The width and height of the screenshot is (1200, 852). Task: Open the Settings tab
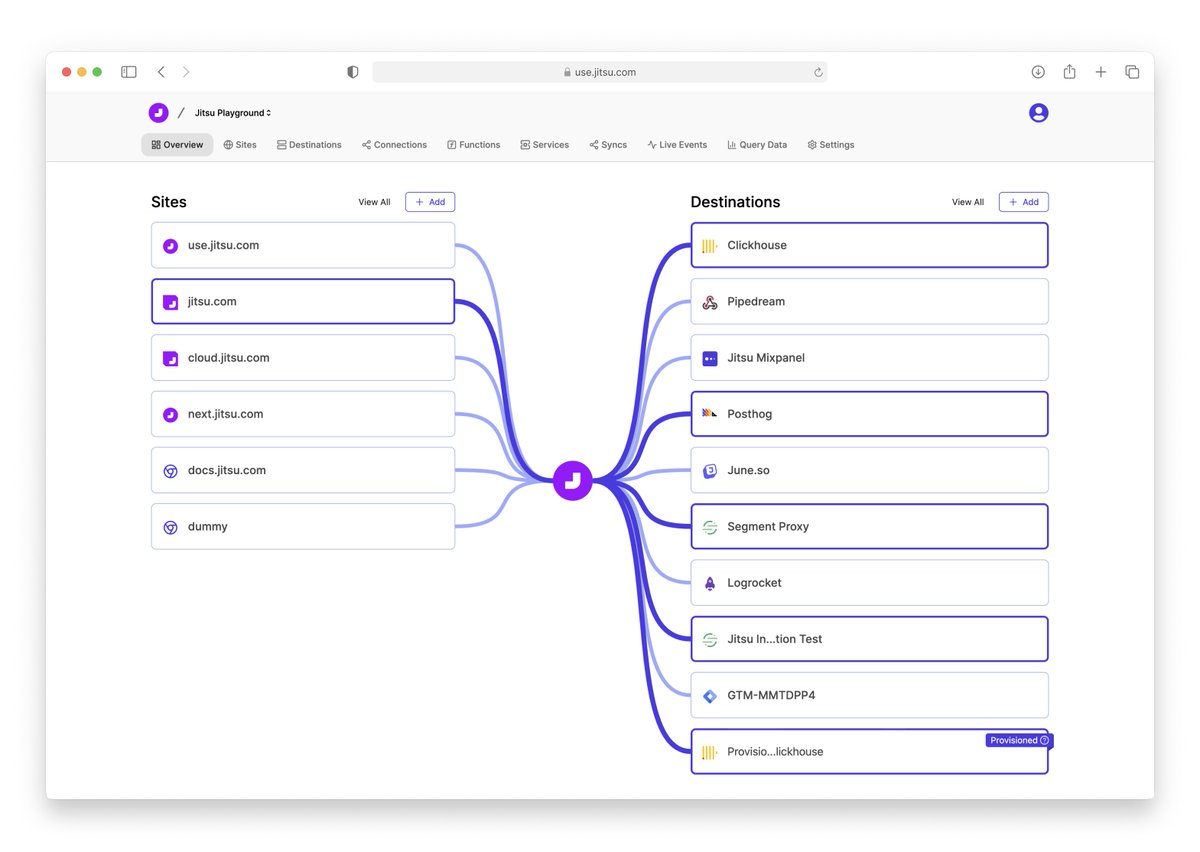click(831, 145)
